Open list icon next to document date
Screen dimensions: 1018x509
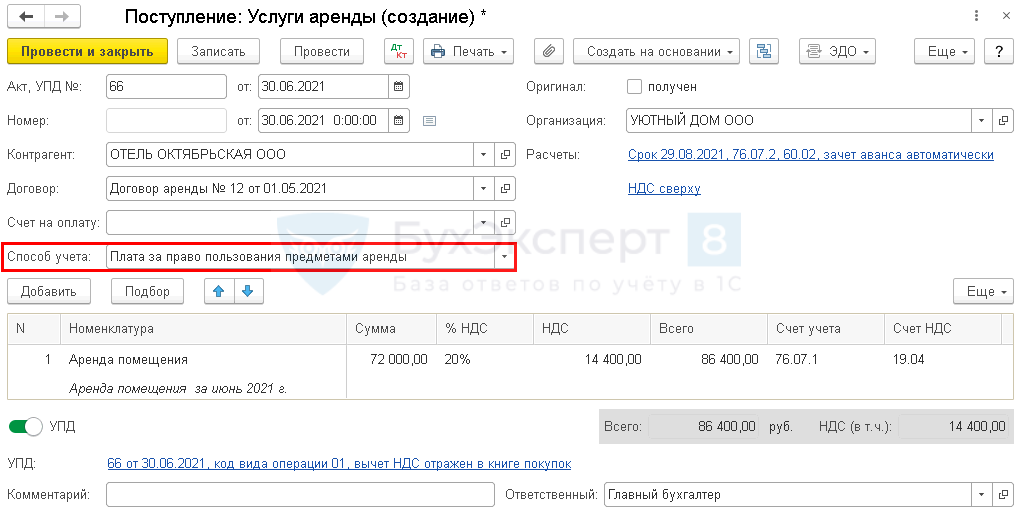click(x=429, y=120)
